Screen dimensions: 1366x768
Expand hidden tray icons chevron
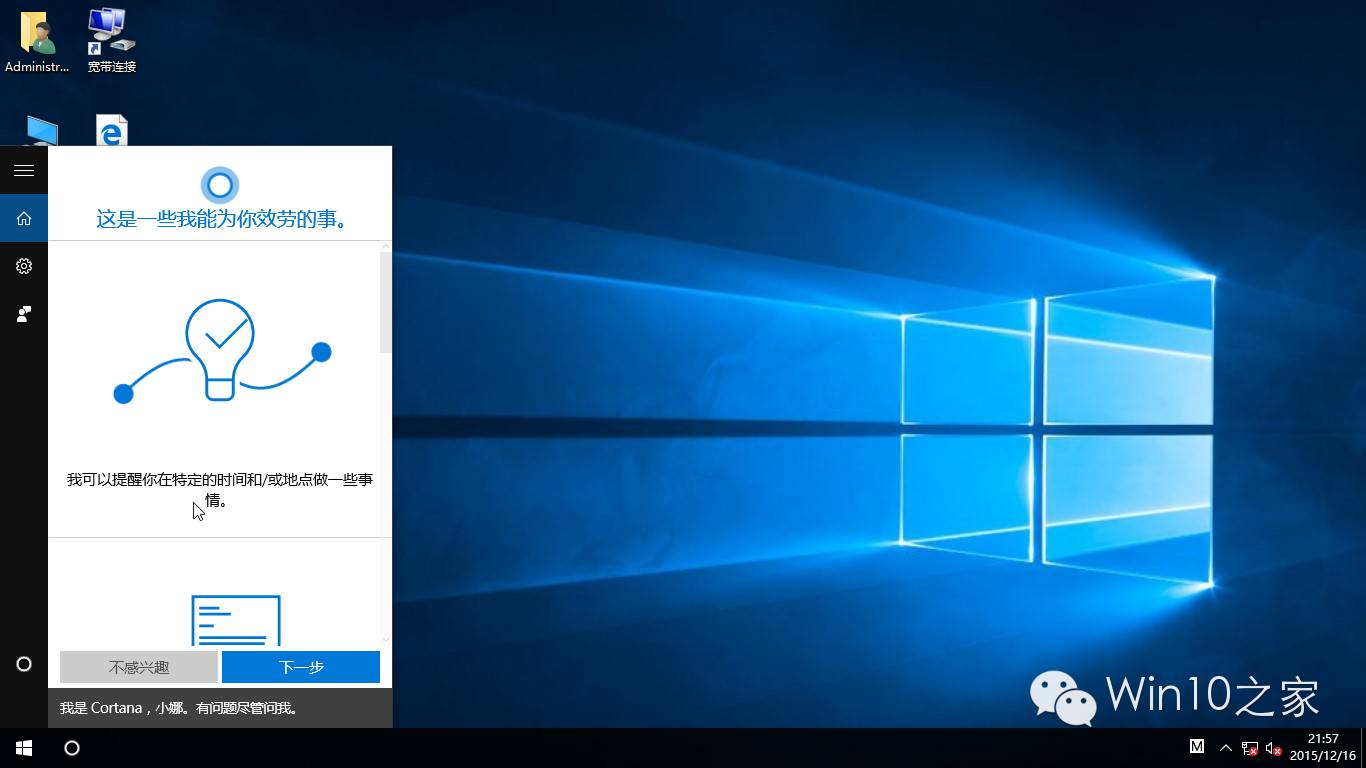(1225, 748)
